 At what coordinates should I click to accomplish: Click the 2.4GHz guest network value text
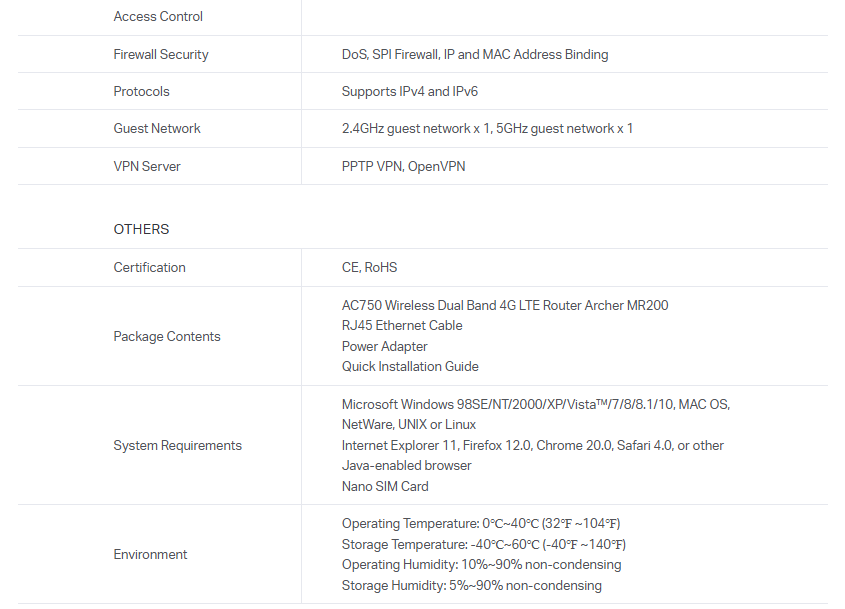coord(487,128)
